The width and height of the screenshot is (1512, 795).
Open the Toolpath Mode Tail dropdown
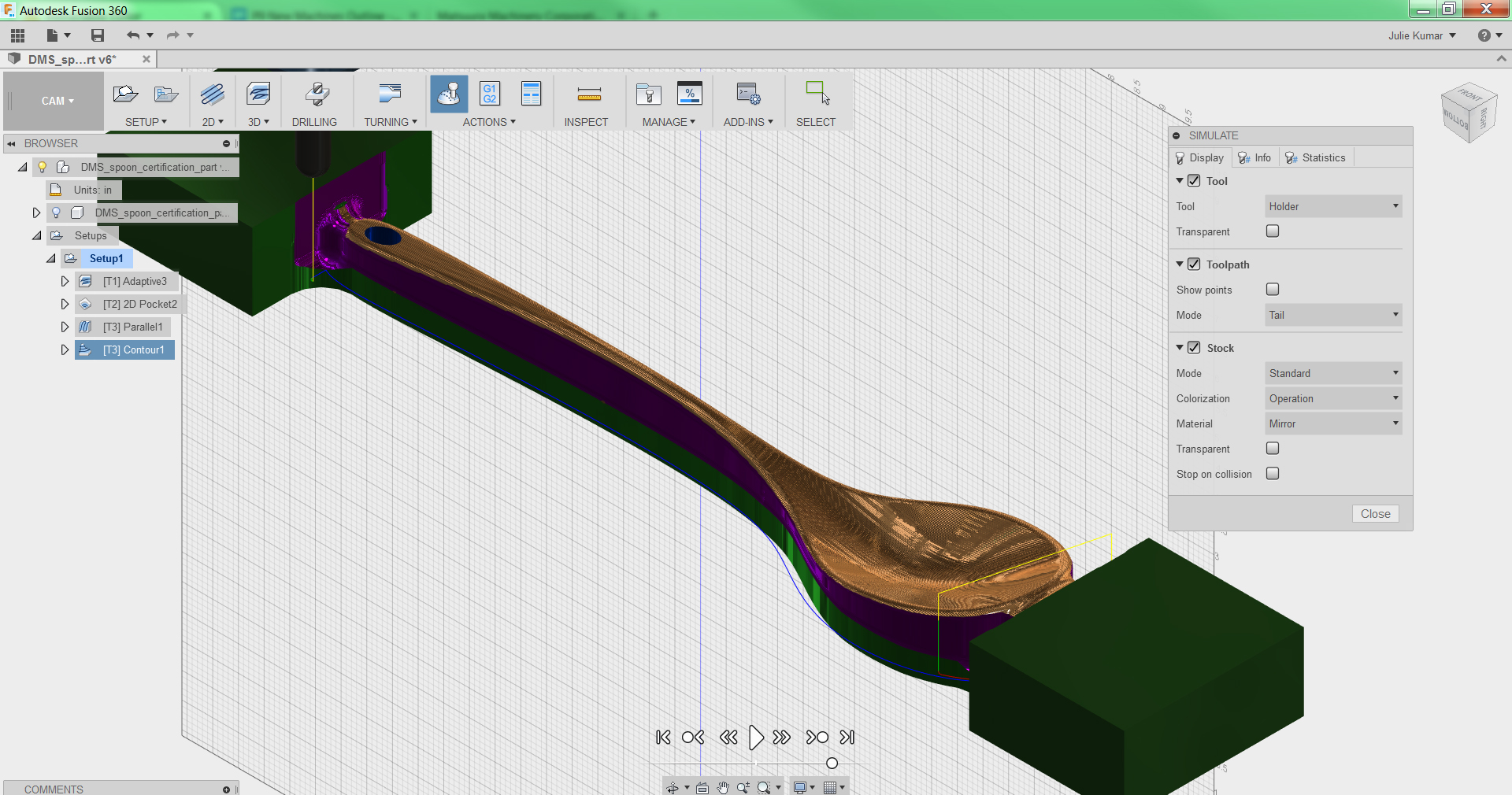click(x=1333, y=315)
